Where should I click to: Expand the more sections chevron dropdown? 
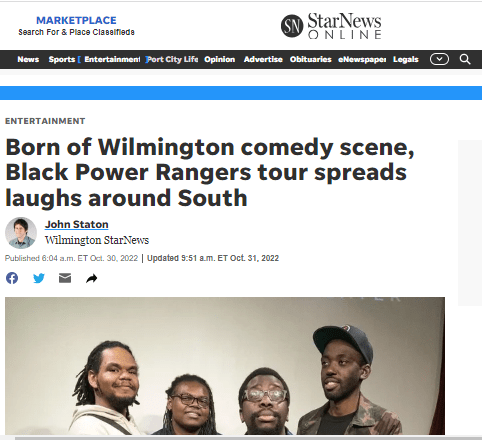439,59
